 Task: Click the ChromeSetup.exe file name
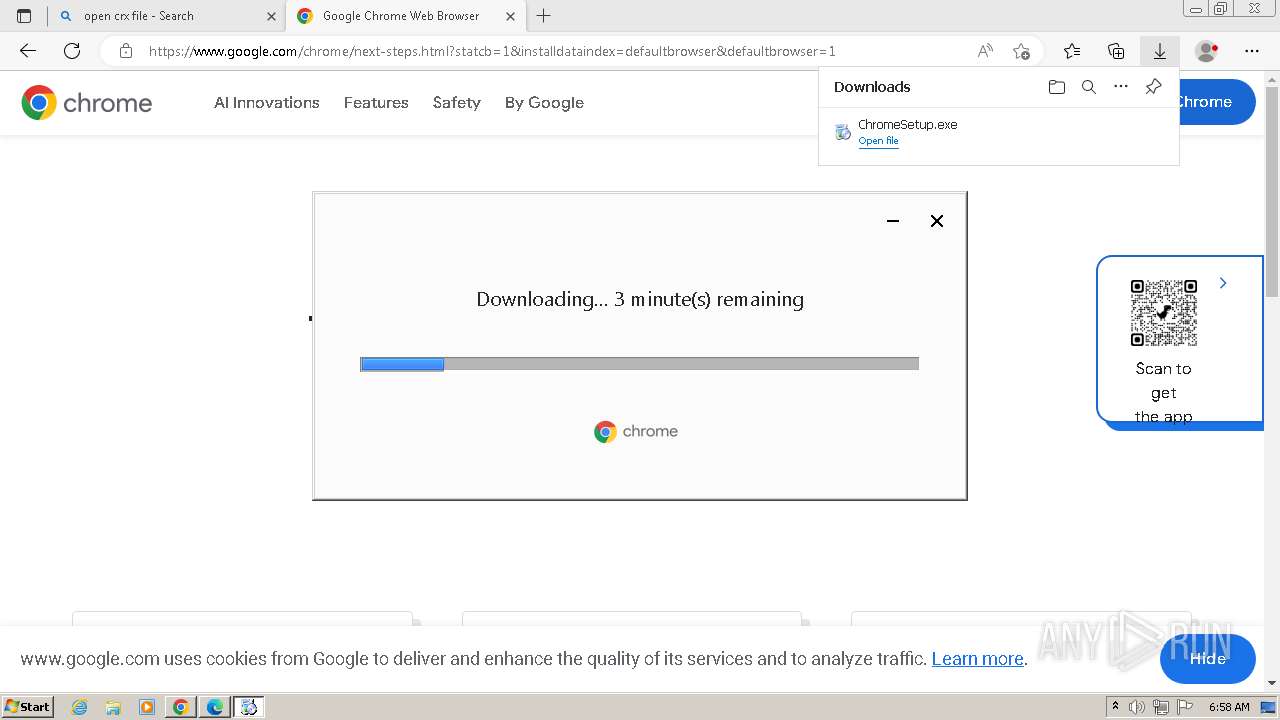[x=908, y=125]
